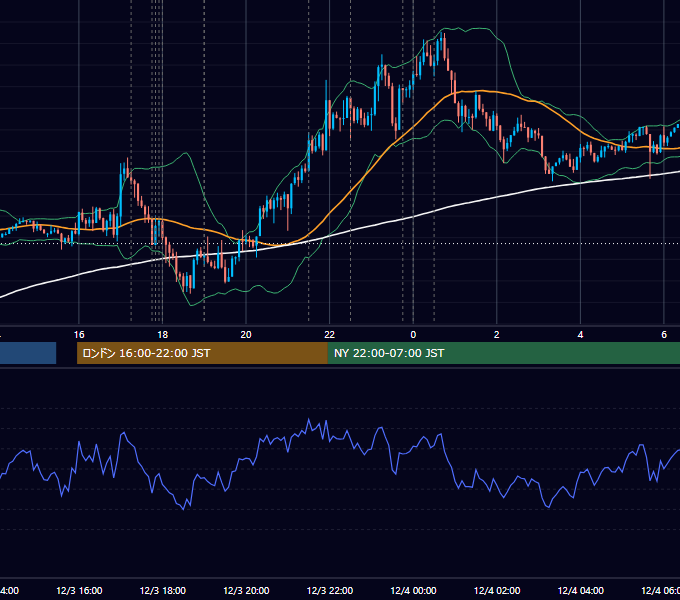Click the ロンドン 16:00-22:00 JST session bar
The image size is (680, 600).
(202, 353)
